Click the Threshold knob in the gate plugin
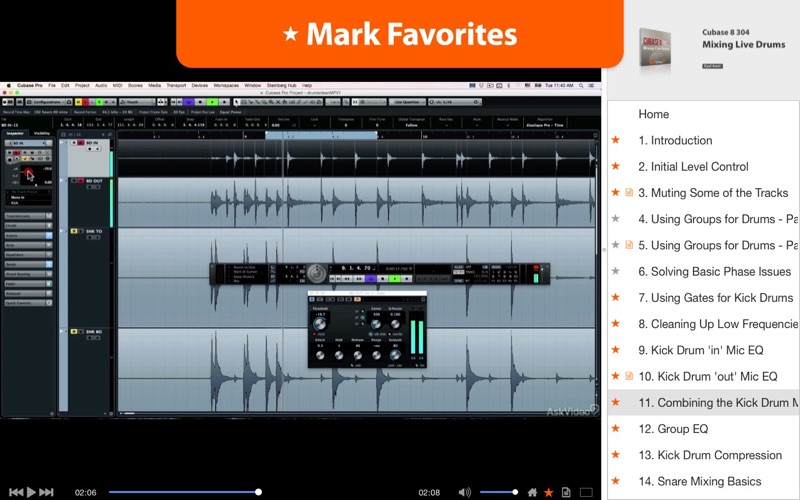 [320, 323]
